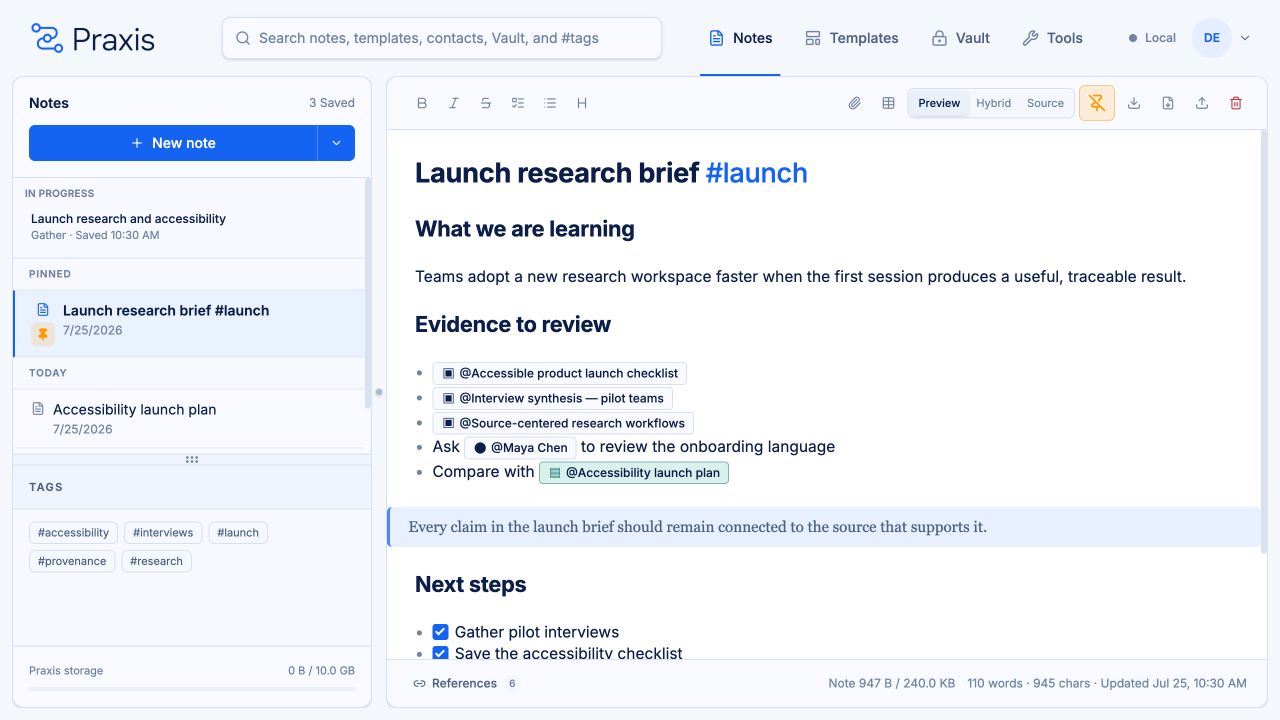Toggle the Save the accessibility checklist checkbox

pyautogui.click(x=440, y=653)
